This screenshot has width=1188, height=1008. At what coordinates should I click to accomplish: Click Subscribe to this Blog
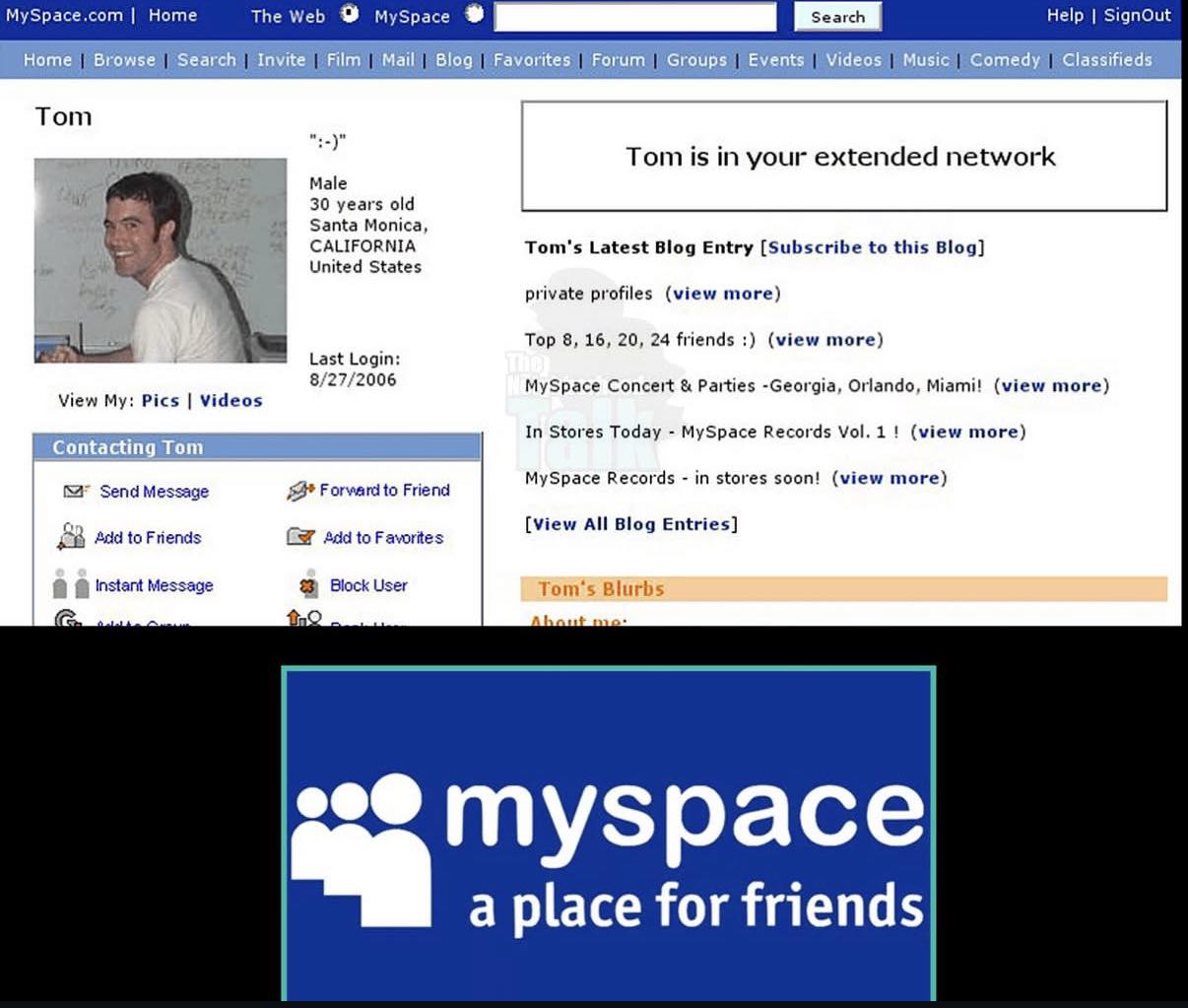pyautogui.click(x=872, y=247)
